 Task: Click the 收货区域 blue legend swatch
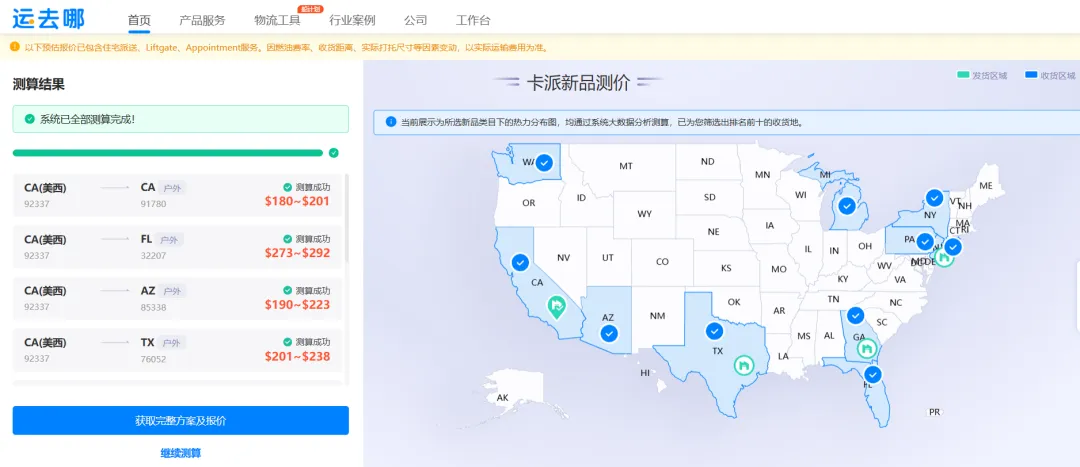(1030, 75)
